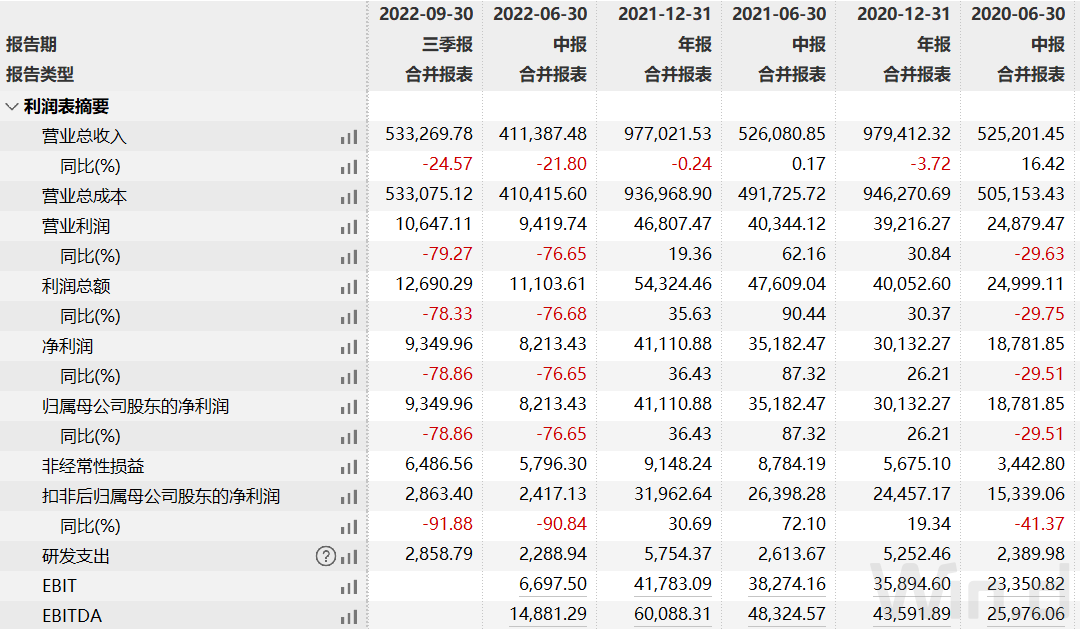The width and height of the screenshot is (1080, 629).
Task: Open chart icon for 利润总额 row
Action: 349,287
